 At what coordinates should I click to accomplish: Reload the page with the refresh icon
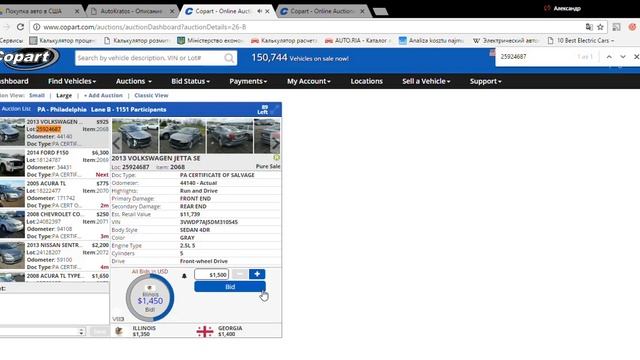coord(20,27)
